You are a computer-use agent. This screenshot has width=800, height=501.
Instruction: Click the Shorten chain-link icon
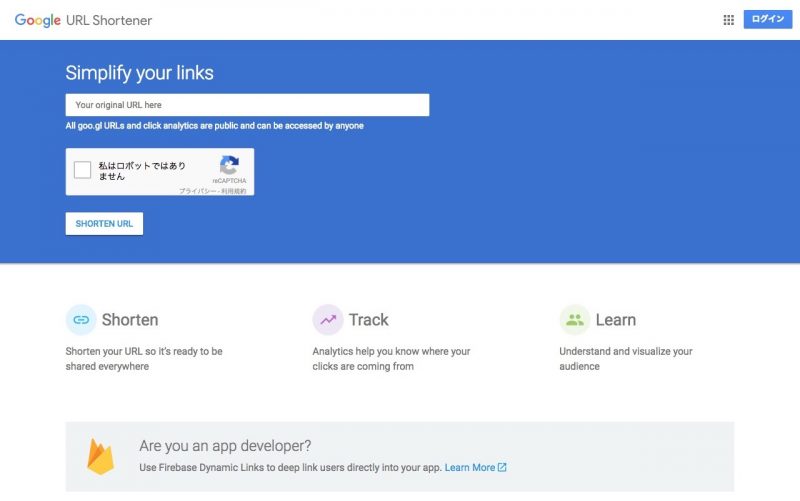pos(81,320)
